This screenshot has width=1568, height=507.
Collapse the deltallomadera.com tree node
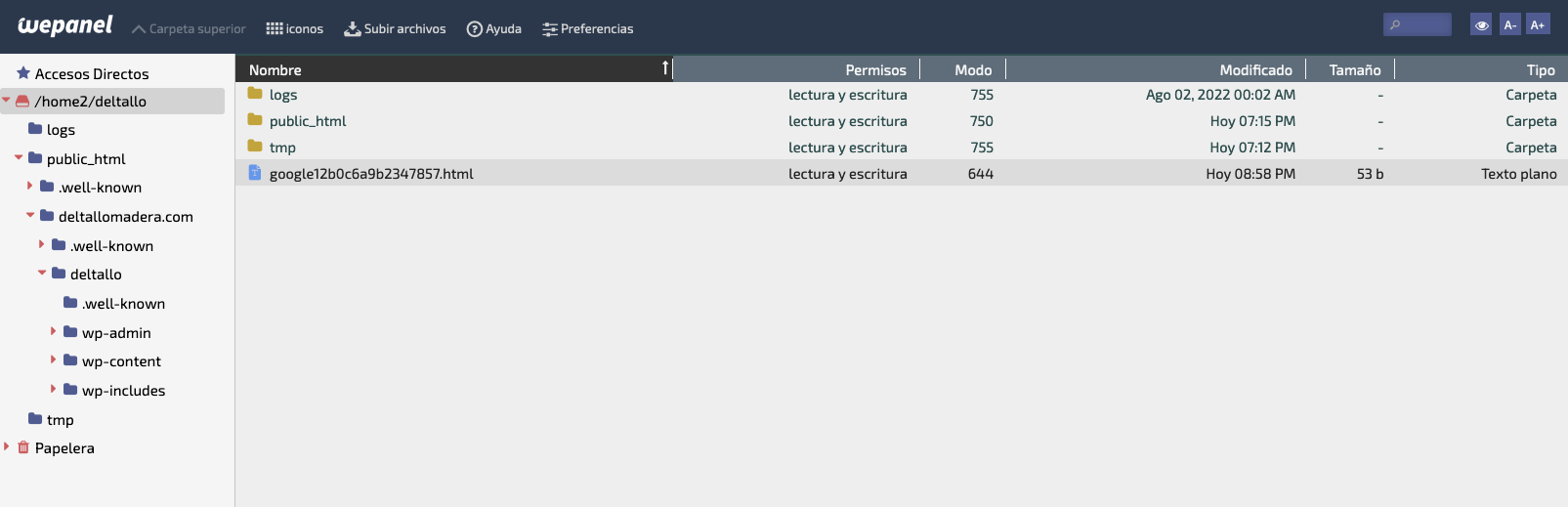click(30, 215)
